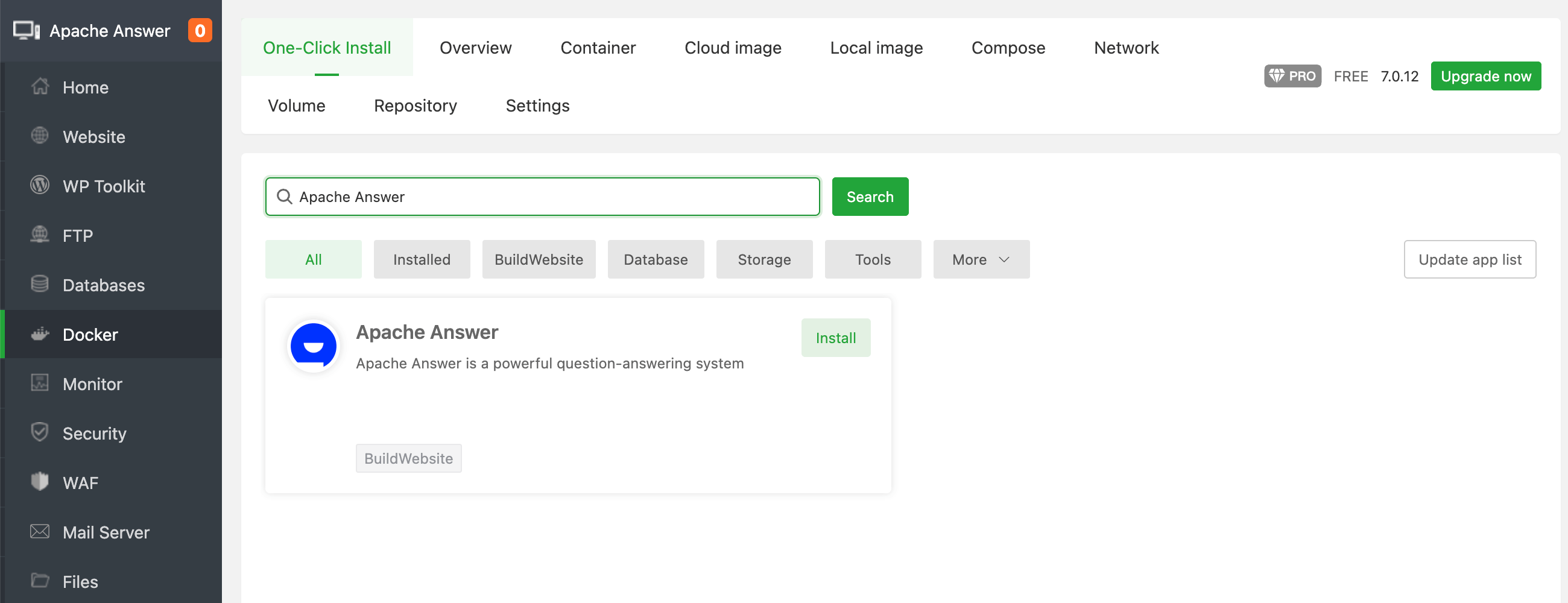Click the Upgrade now button

click(1485, 76)
